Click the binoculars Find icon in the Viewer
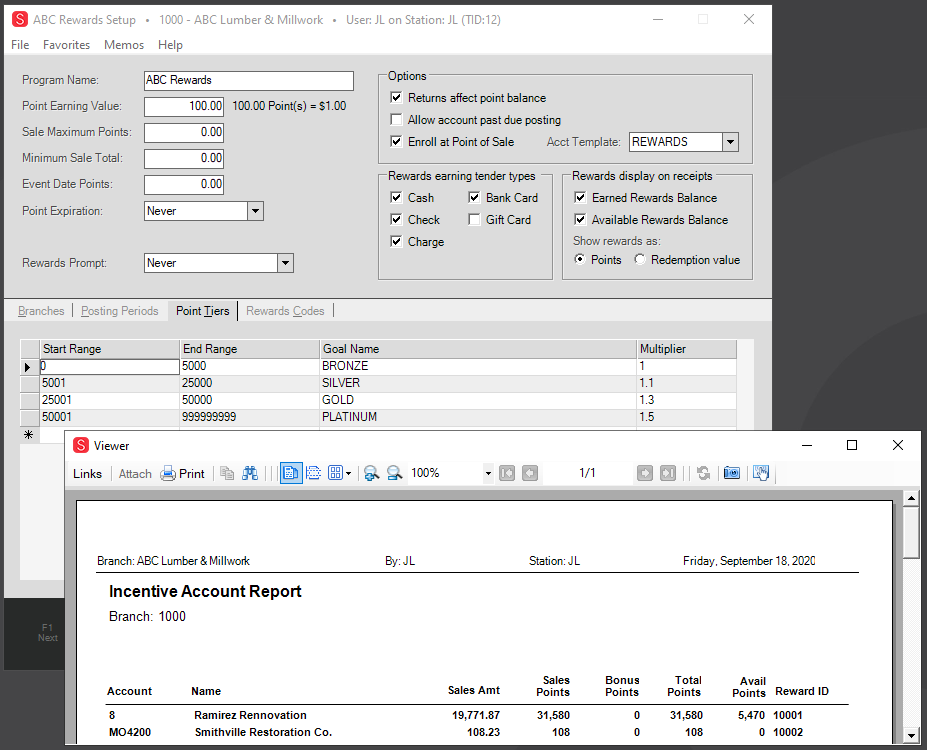The height and width of the screenshot is (750, 927). tap(250, 474)
